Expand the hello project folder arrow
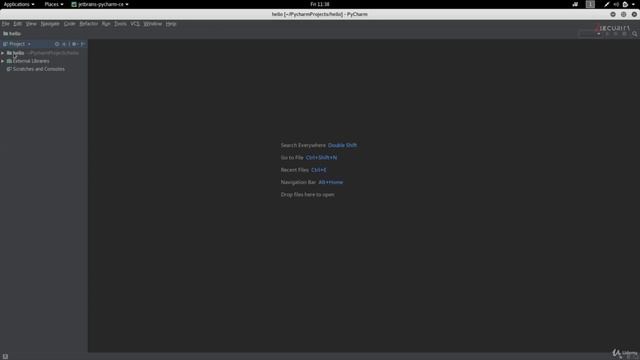The width and height of the screenshot is (640, 360). pyautogui.click(x=3, y=53)
